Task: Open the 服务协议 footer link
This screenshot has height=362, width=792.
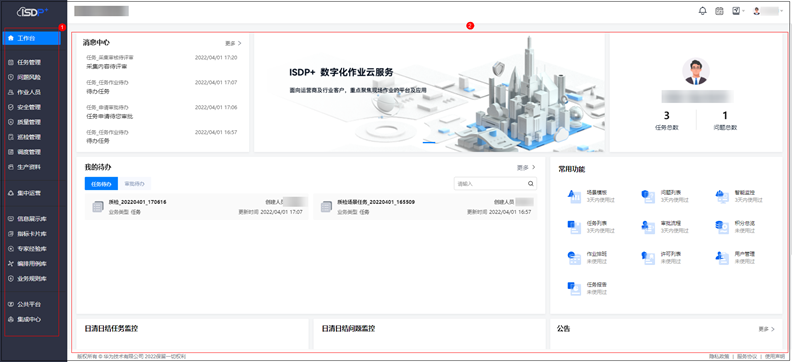Action: 748,357
